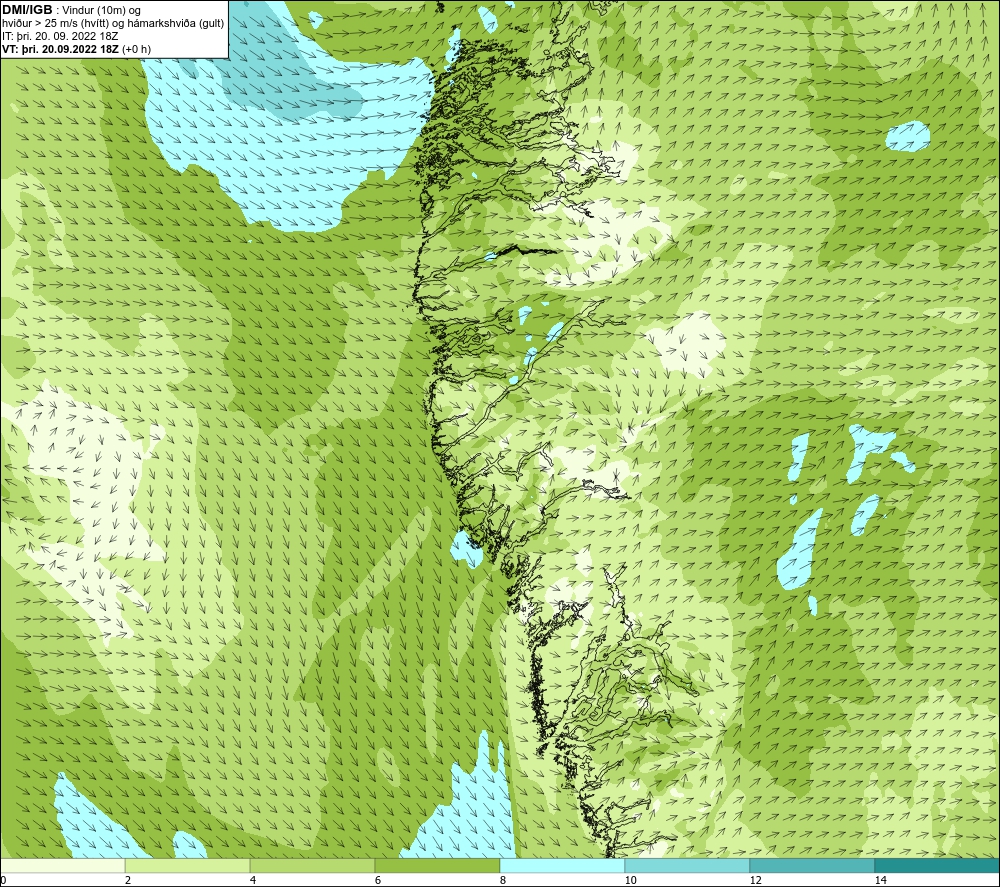Click the scale label '14'
This screenshot has height=887, width=1000.
880,881
